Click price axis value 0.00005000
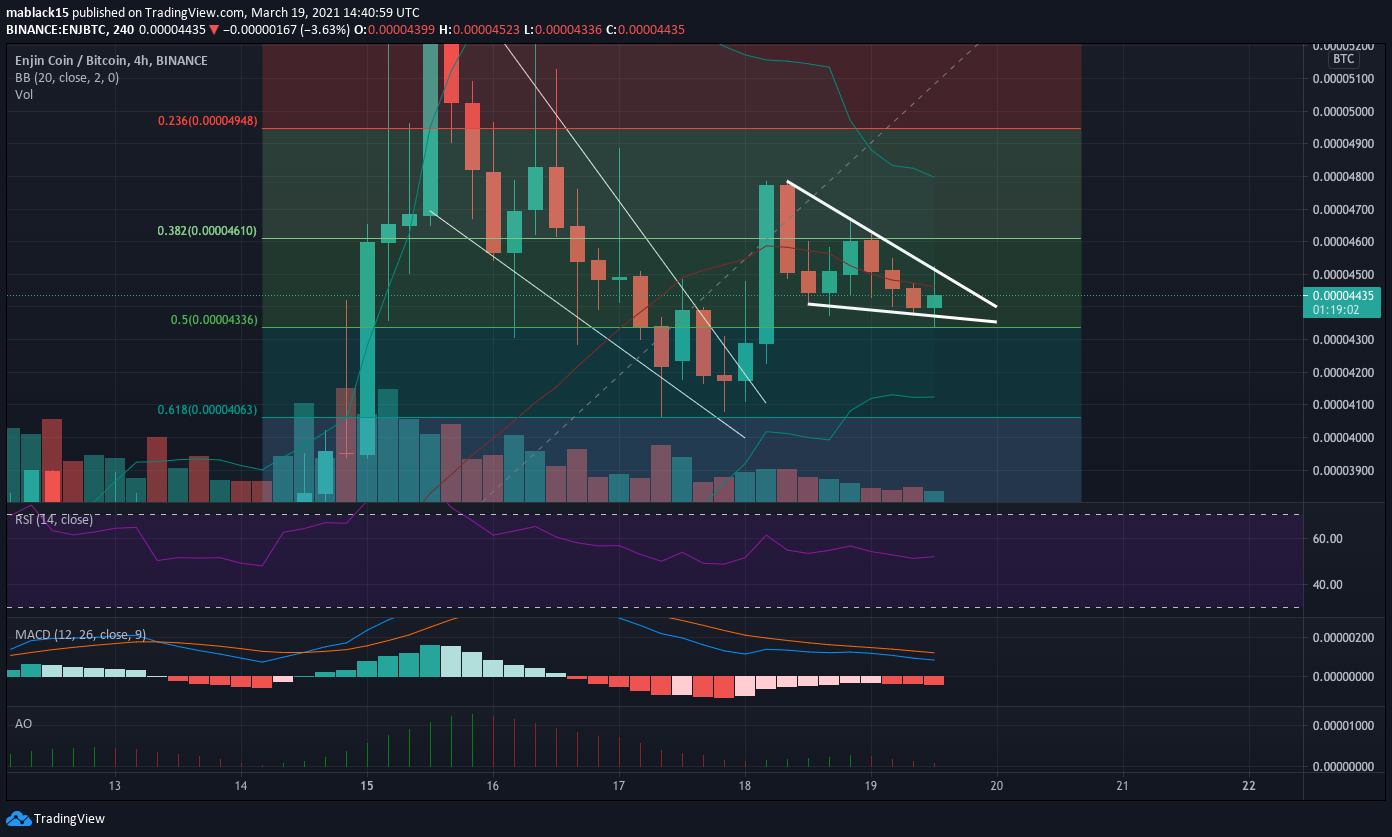The height and width of the screenshot is (837, 1392). point(1342,111)
